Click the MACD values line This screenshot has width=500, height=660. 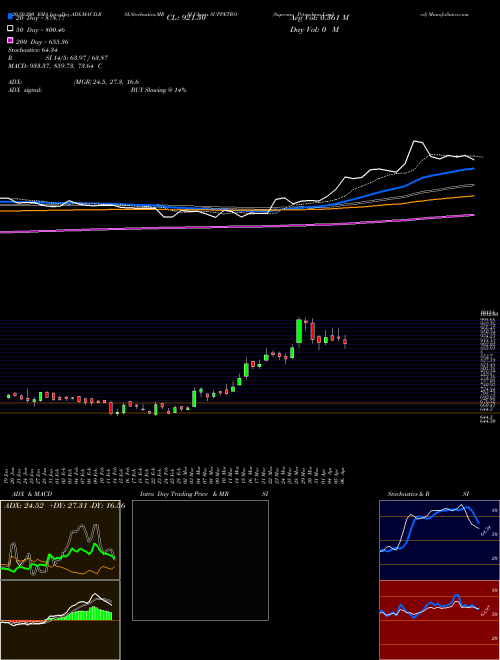55,66
